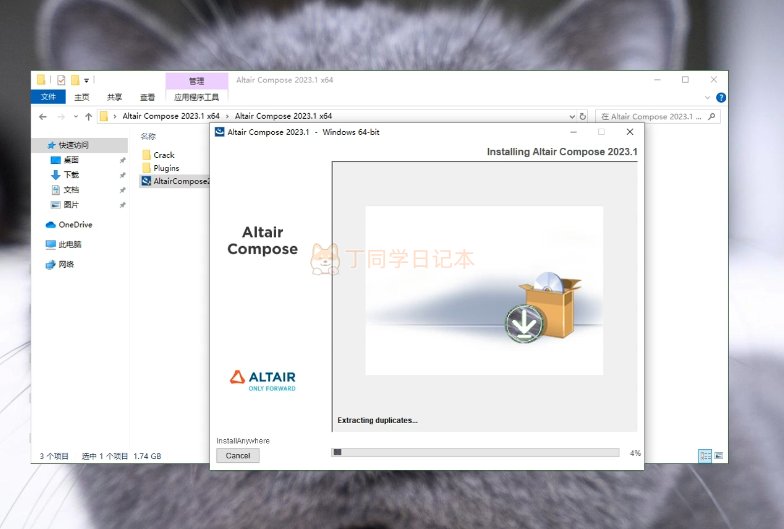Click 'Installing Altair Compose 2023.1' heading
784x529 pixels.
[562, 152]
